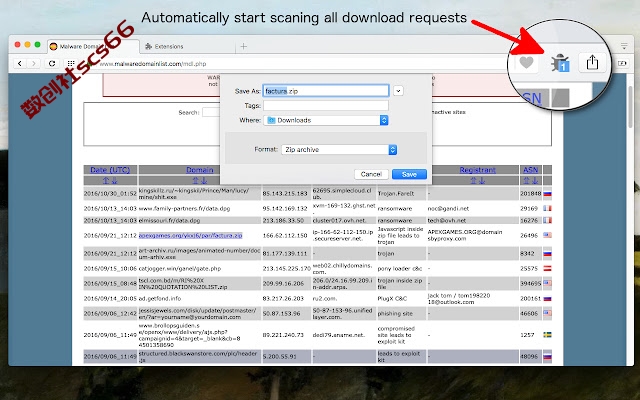Sort Domain column ascending arrow
The image size is (640, 400).
[196, 180]
